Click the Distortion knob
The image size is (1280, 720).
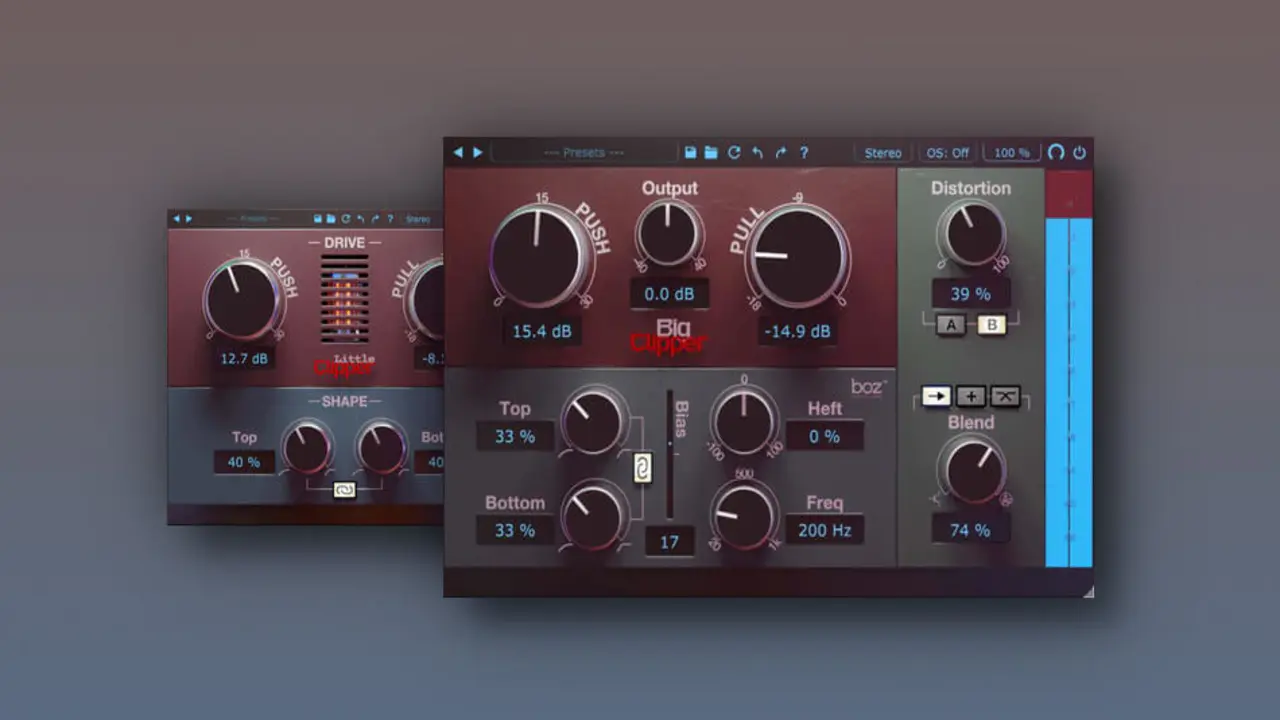pos(971,233)
